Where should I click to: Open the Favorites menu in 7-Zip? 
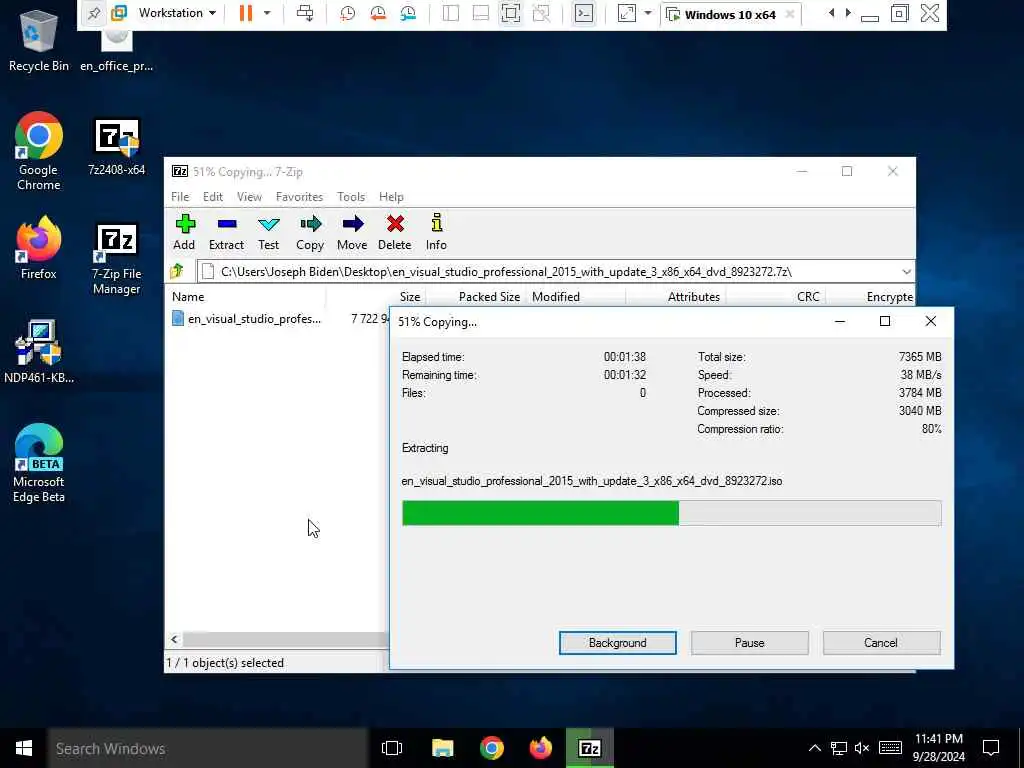point(300,197)
